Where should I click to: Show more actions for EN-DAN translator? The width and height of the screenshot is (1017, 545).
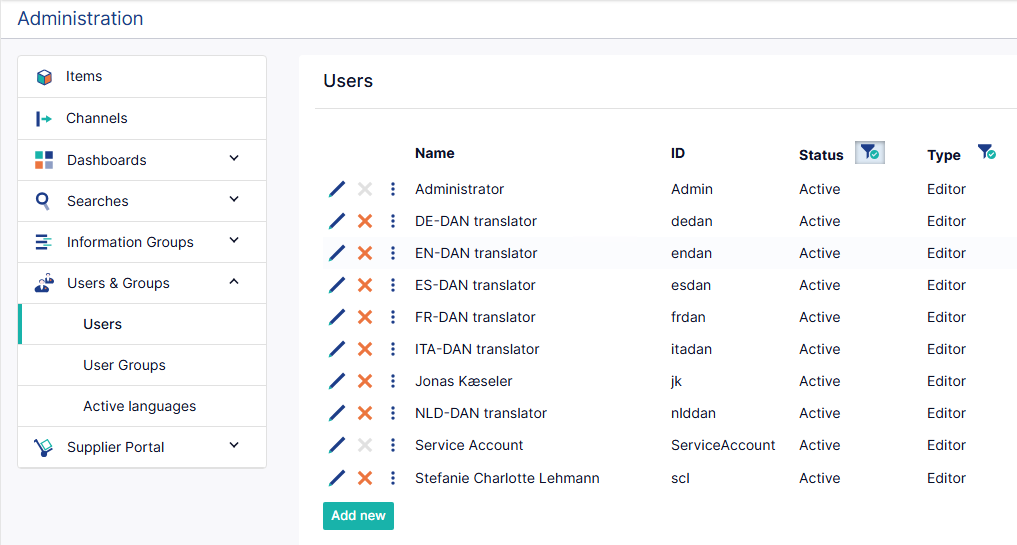coord(392,253)
